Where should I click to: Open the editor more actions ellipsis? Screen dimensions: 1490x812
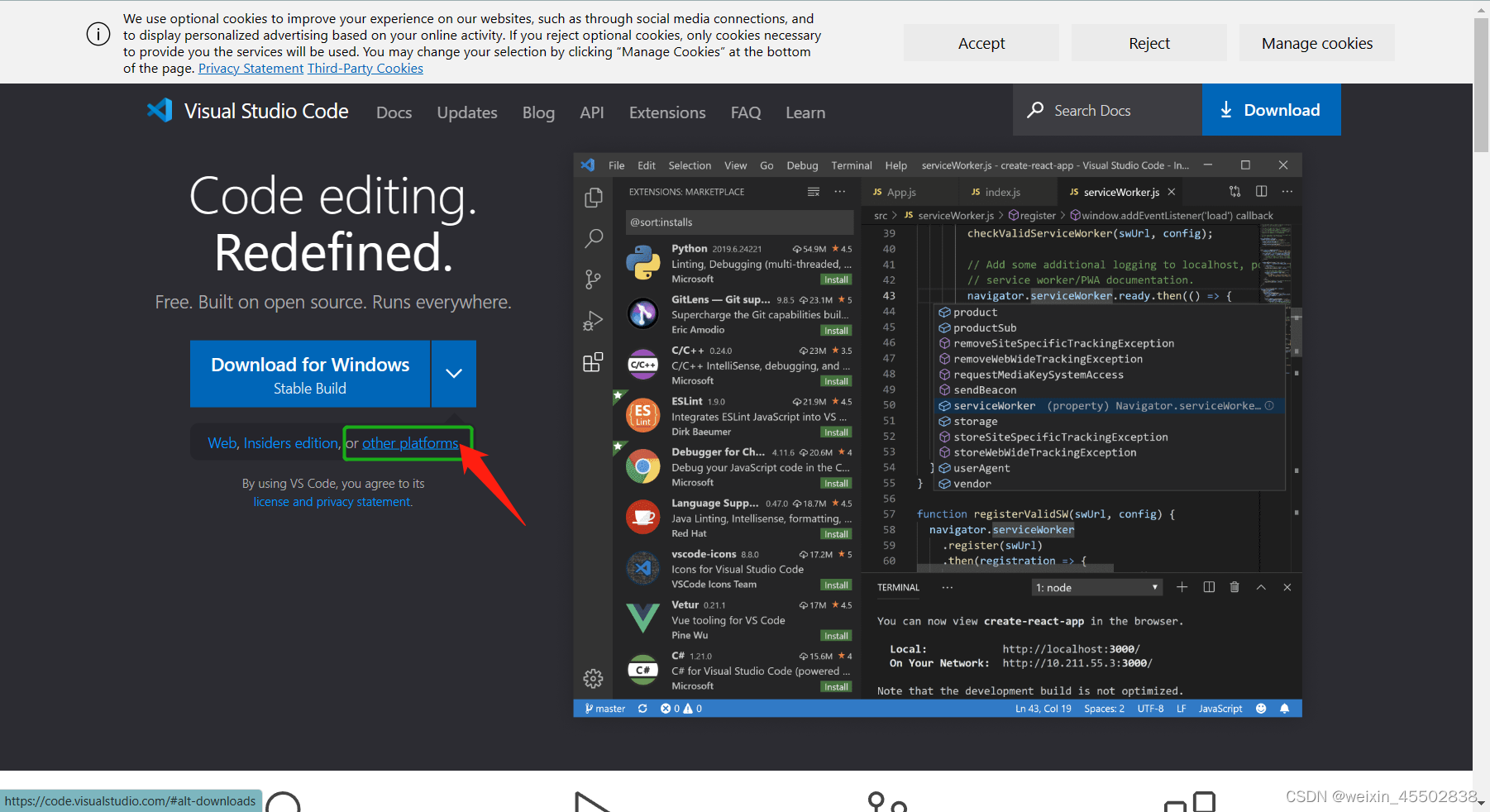pos(1287,191)
